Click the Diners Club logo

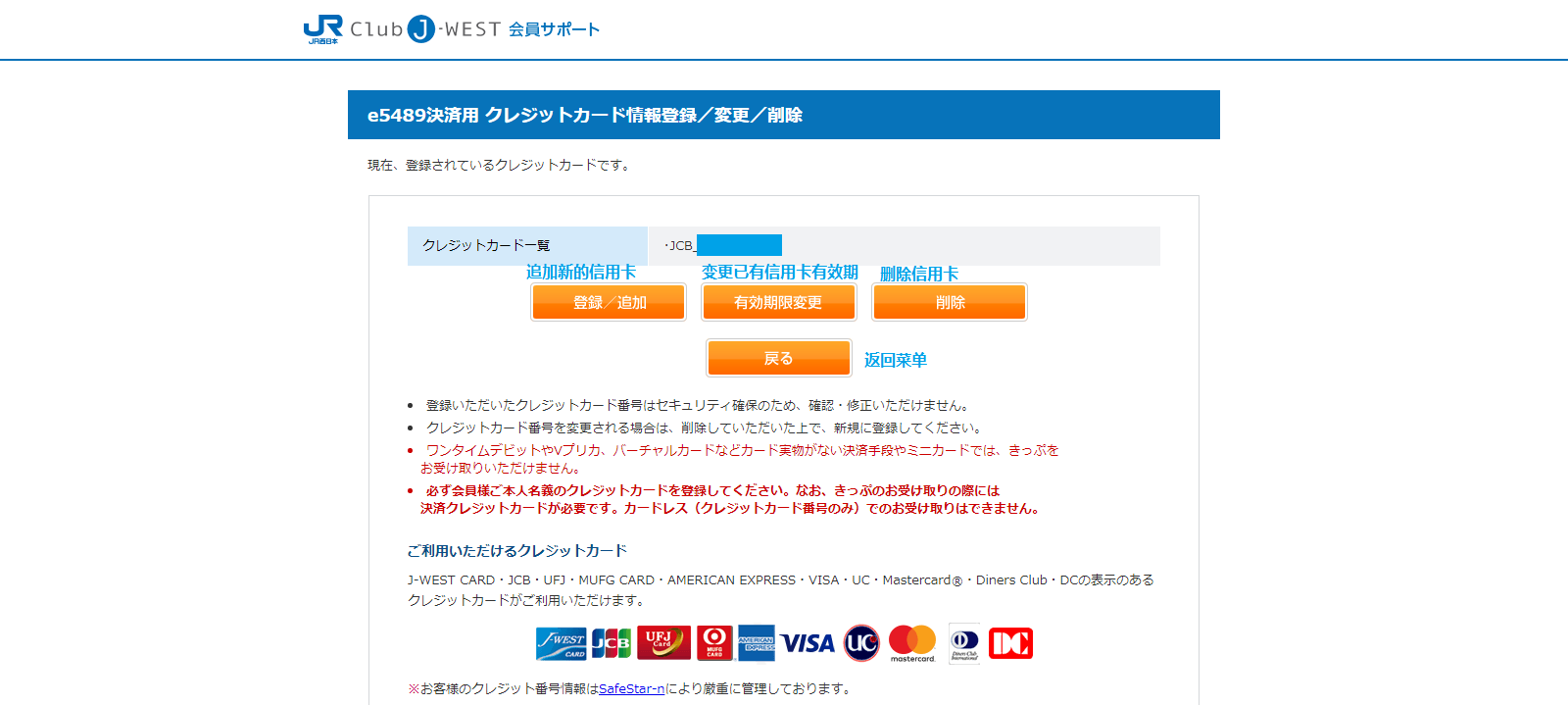tap(963, 643)
